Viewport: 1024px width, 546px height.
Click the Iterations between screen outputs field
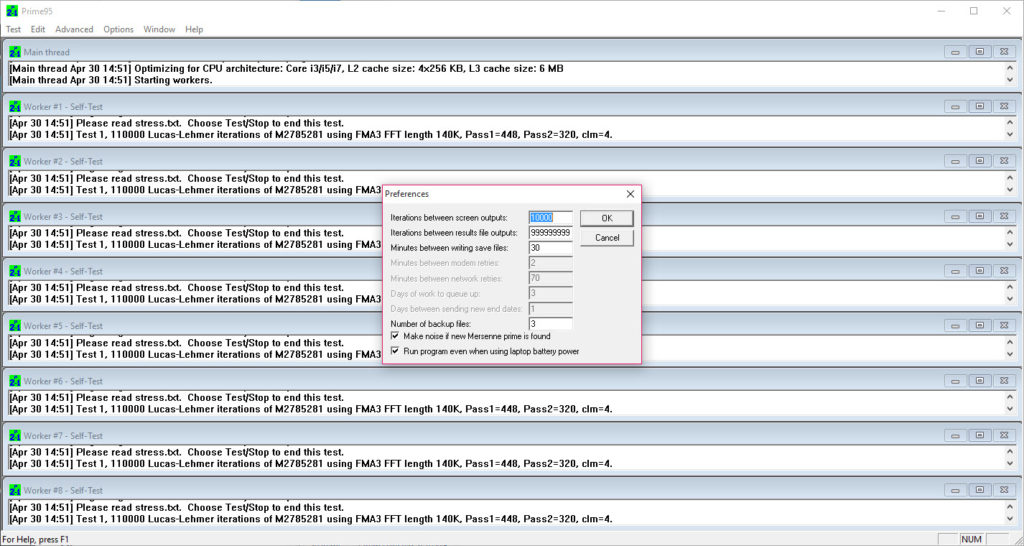point(551,217)
